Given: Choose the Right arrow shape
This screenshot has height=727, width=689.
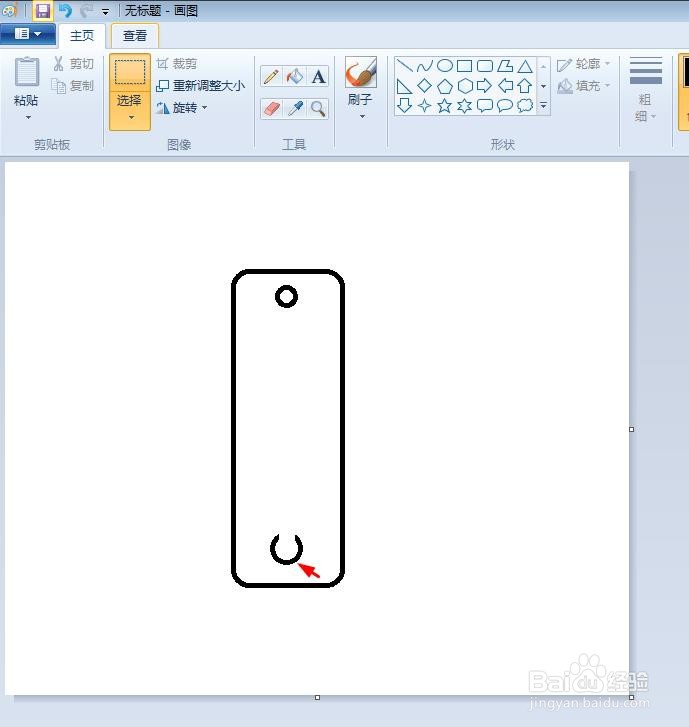Looking at the screenshot, I should coord(485,86).
